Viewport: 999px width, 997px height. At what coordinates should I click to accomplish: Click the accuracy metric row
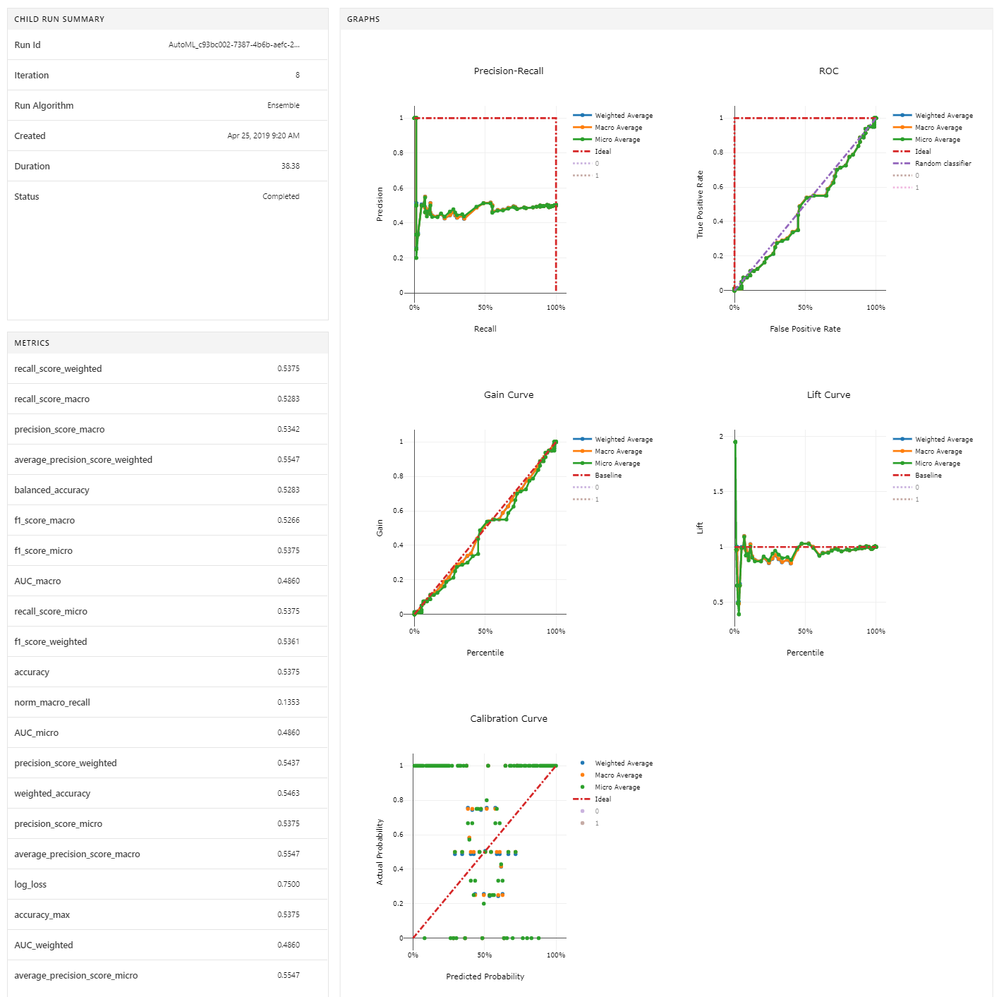tap(167, 672)
